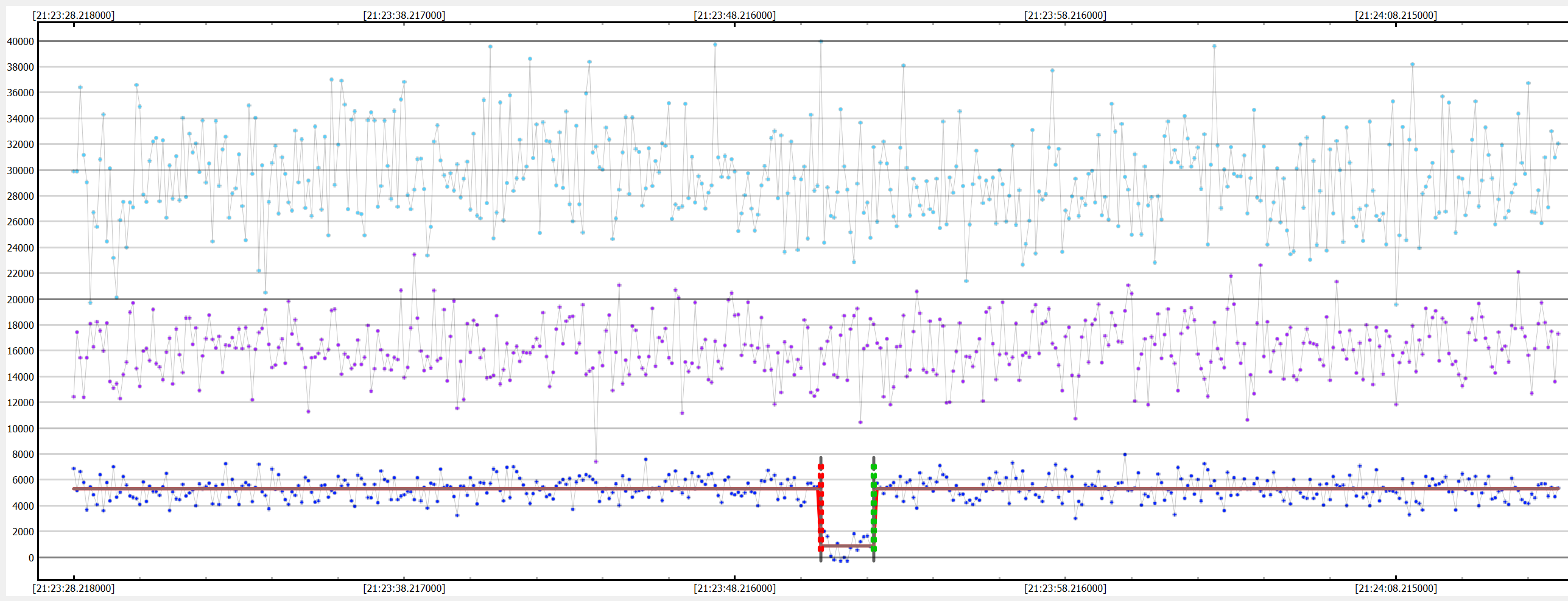The width and height of the screenshot is (1568, 601).
Task: Click the bottom axis timestamp 21:23:28.218000
Action: coord(74,588)
